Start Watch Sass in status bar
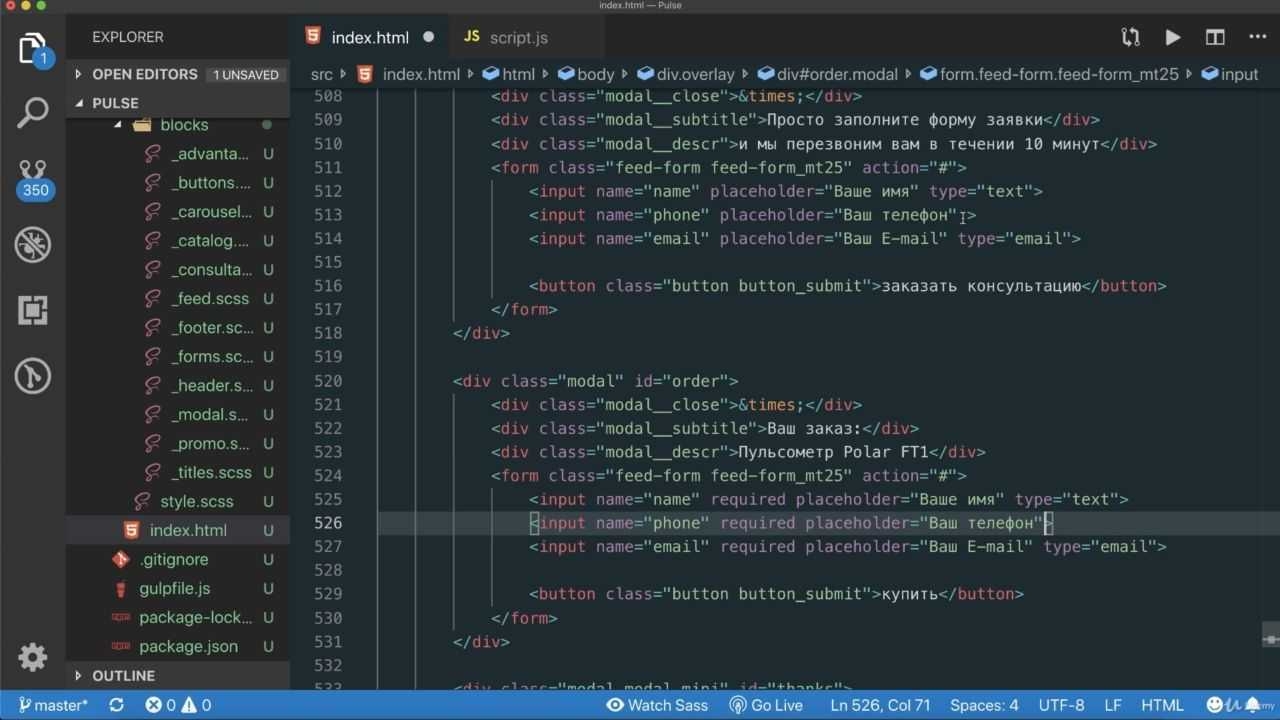Image resolution: width=1280 pixels, height=720 pixels. point(657,705)
